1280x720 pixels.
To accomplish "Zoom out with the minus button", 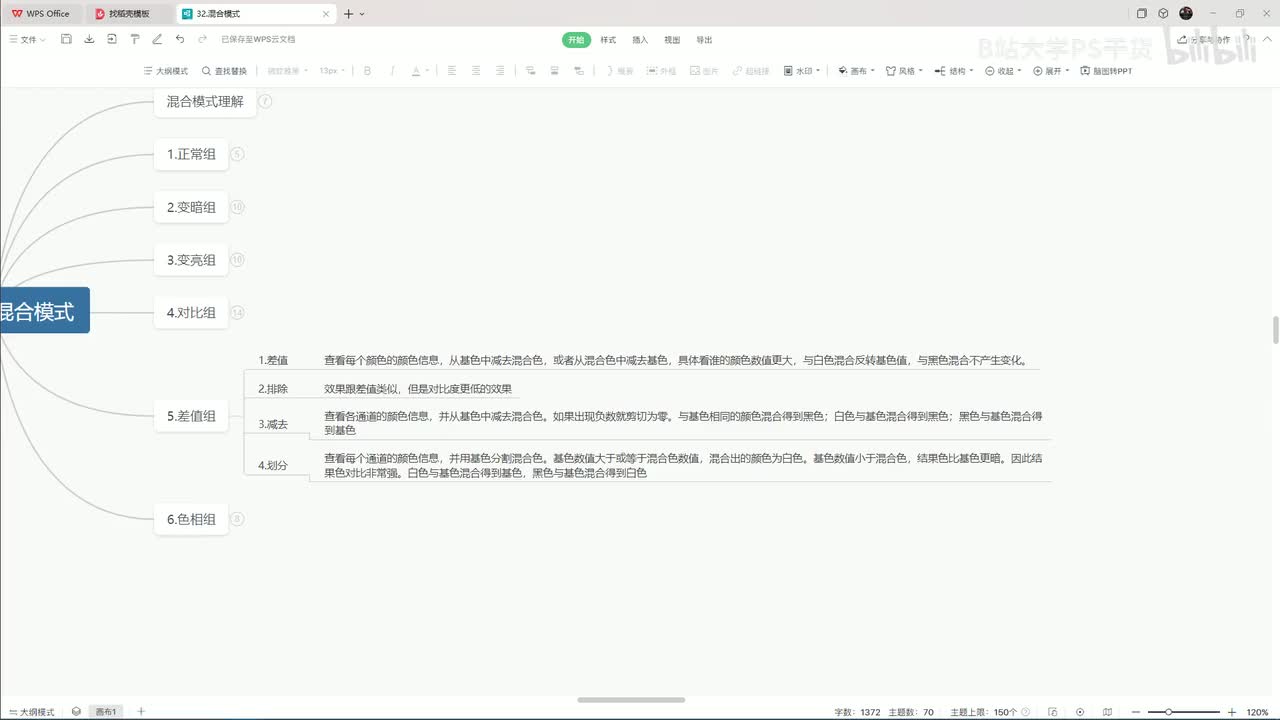I will (1138, 712).
